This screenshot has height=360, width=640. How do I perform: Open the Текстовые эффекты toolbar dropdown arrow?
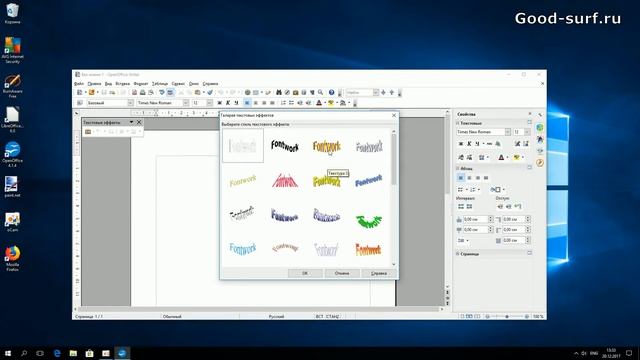(x=131, y=122)
